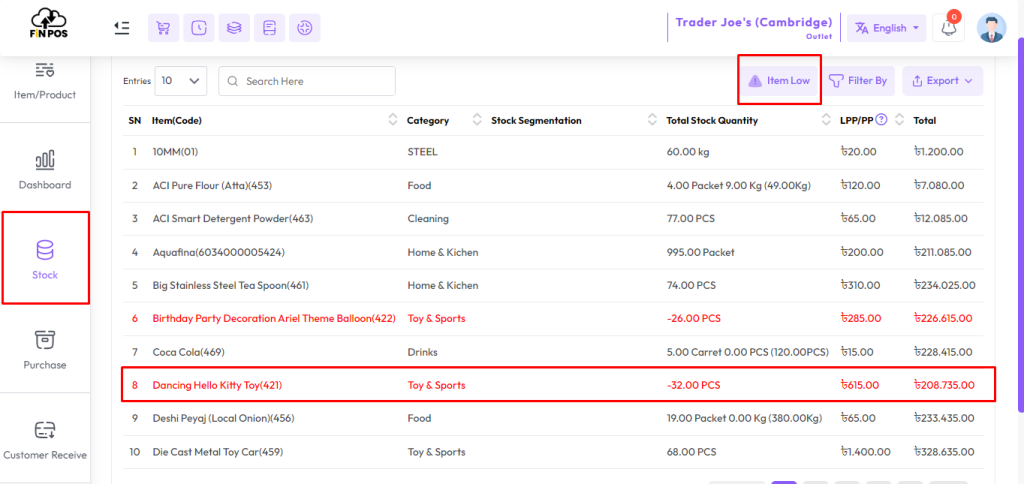Open the notifications bell
This screenshot has width=1024, height=484.
[948, 27]
